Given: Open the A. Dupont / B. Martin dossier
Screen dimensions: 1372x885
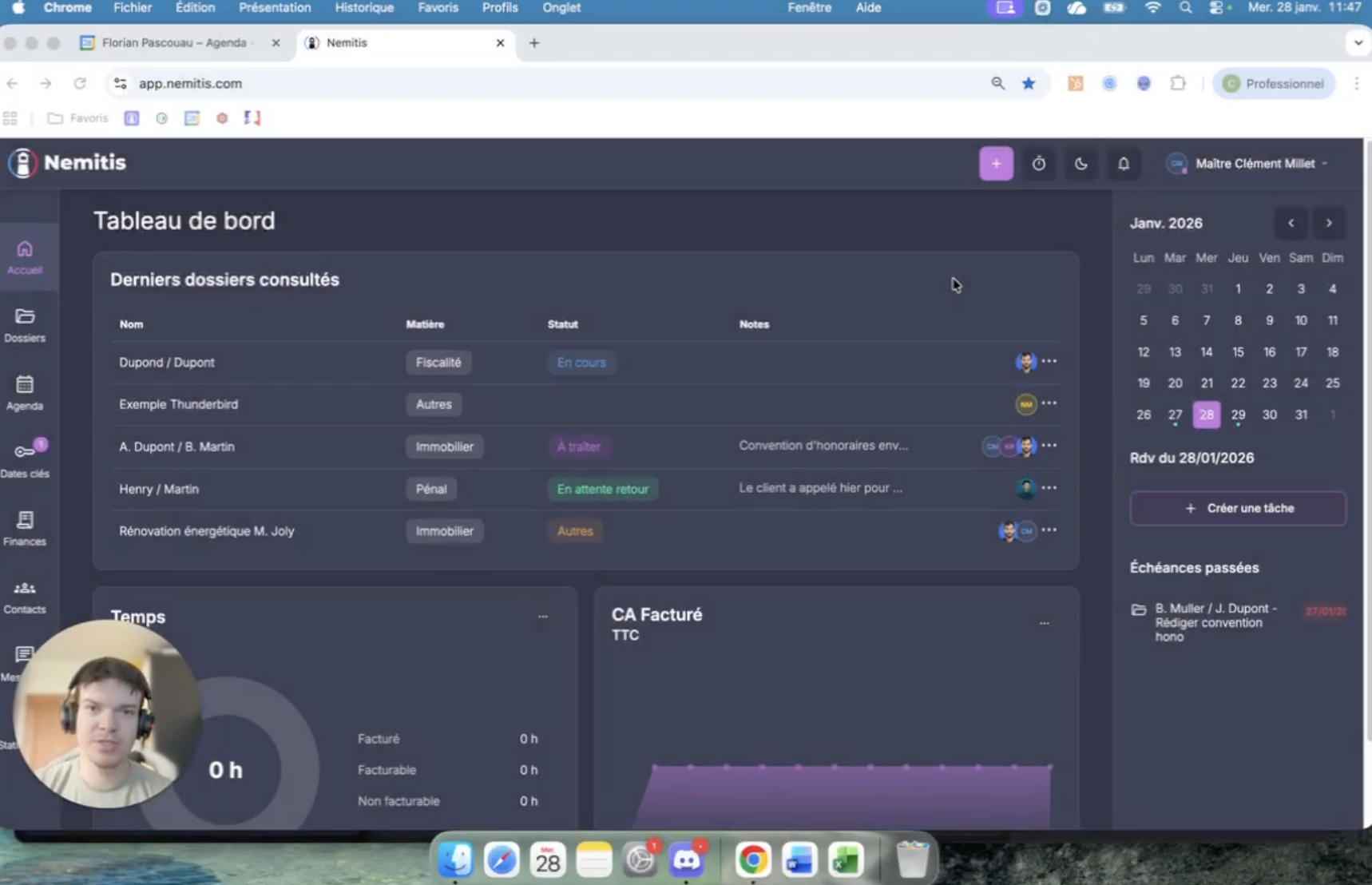Looking at the screenshot, I should [x=176, y=446].
